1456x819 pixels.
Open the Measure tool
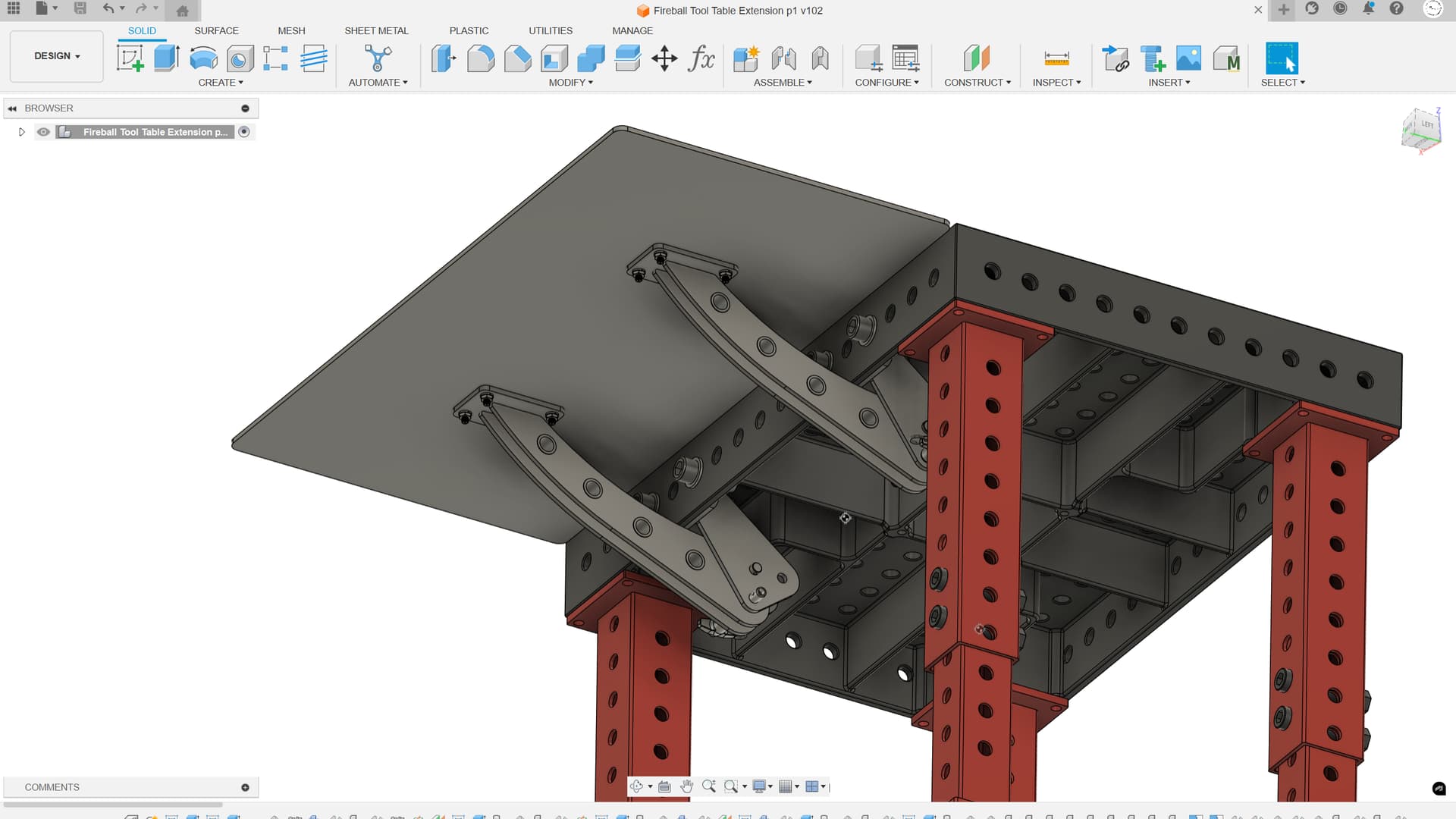coord(1056,58)
